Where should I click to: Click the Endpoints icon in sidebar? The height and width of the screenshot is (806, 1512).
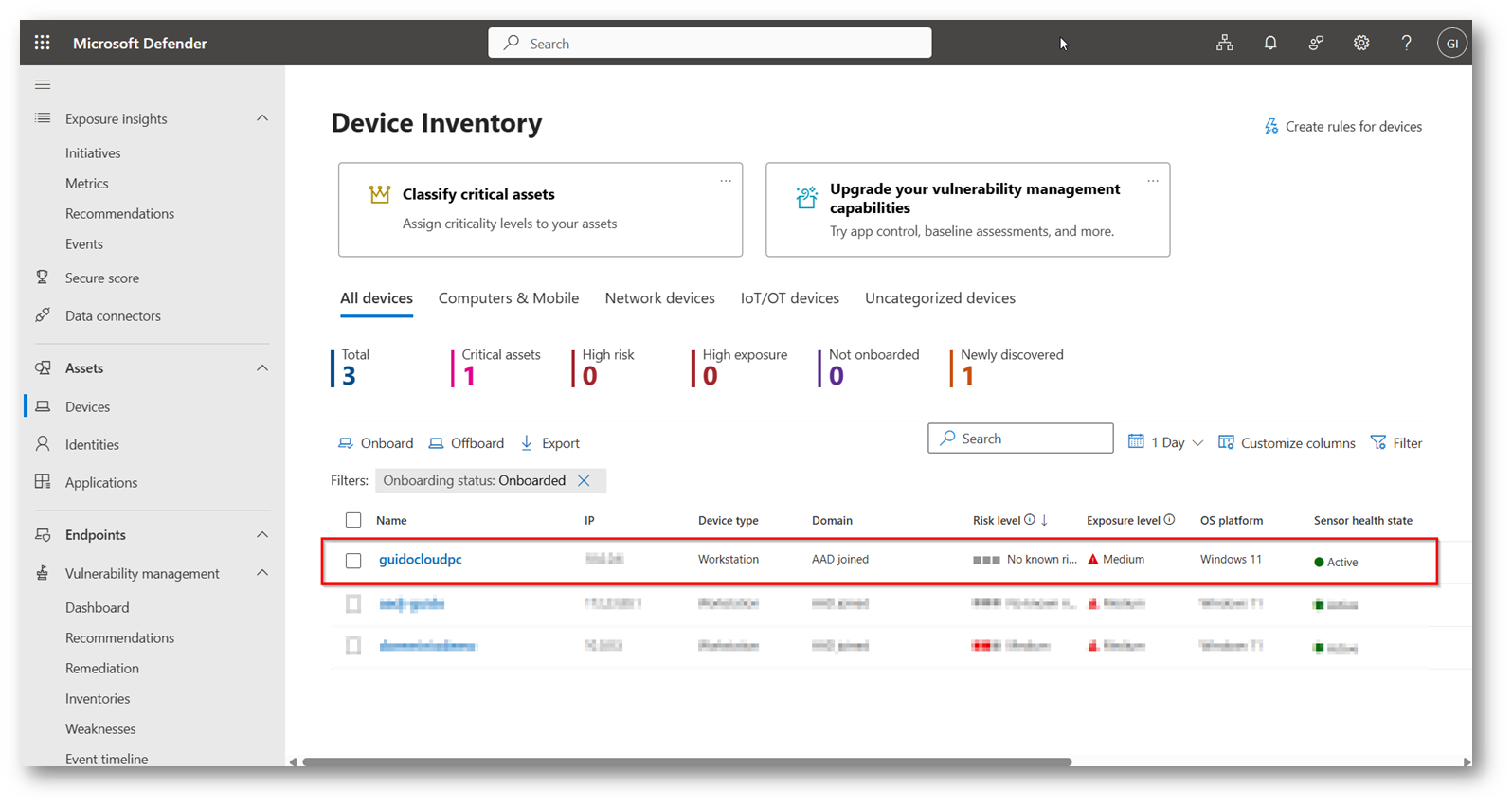pos(43,535)
